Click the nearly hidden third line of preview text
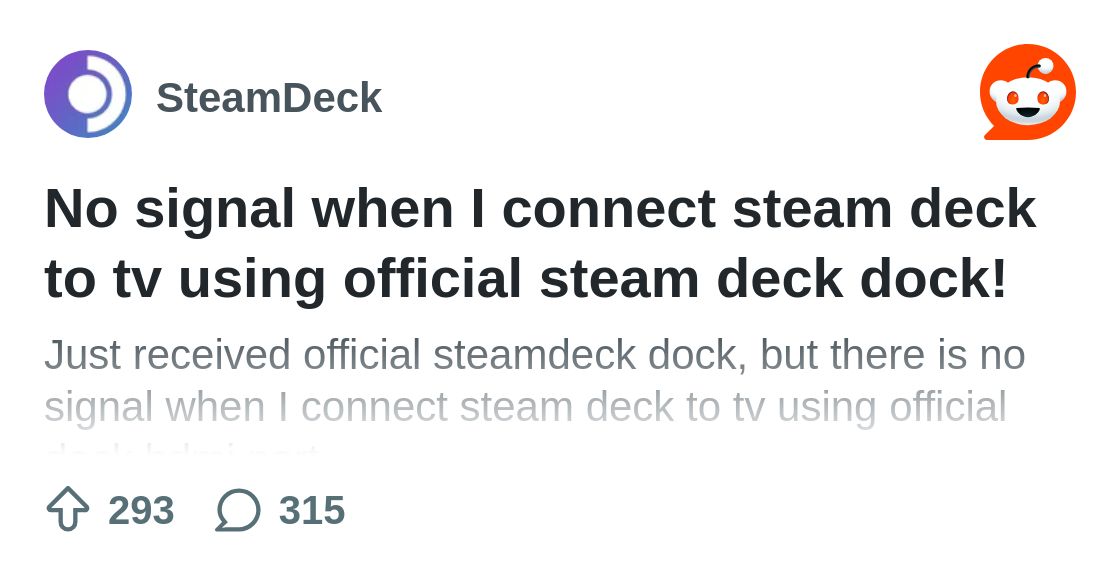This screenshot has height=584, width=1120. 182,452
